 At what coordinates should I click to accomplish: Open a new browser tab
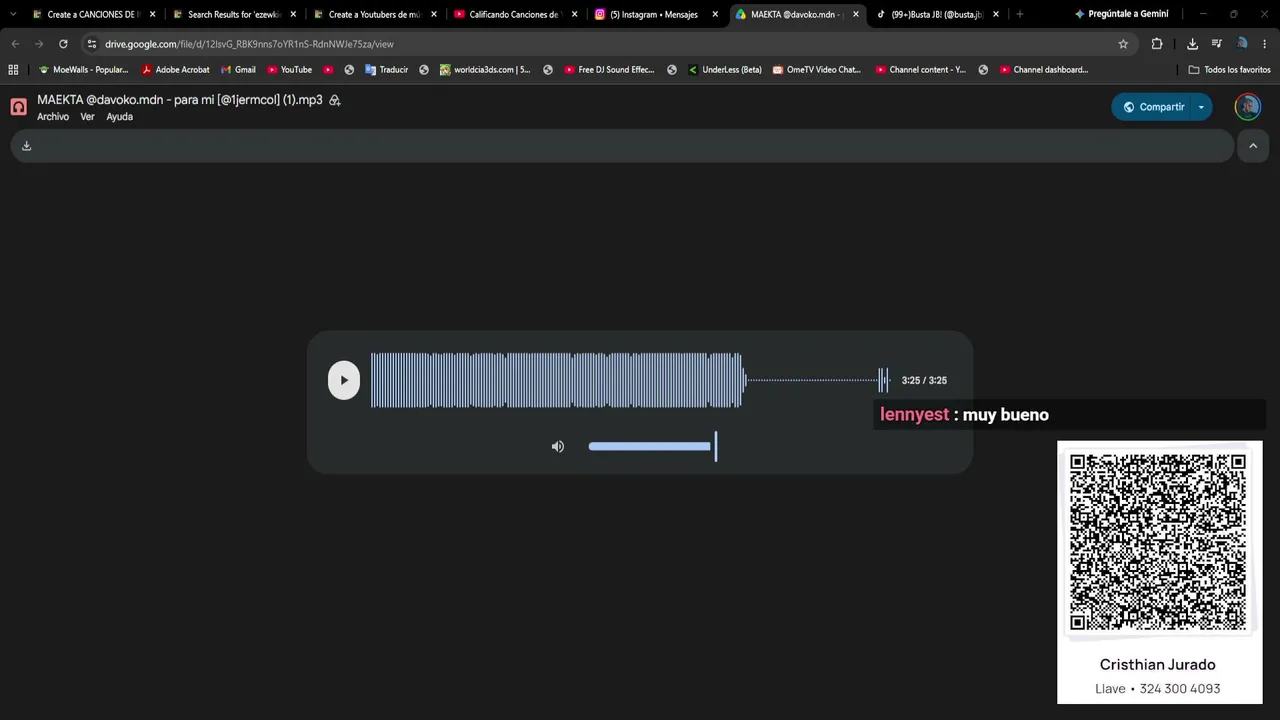coord(1020,14)
